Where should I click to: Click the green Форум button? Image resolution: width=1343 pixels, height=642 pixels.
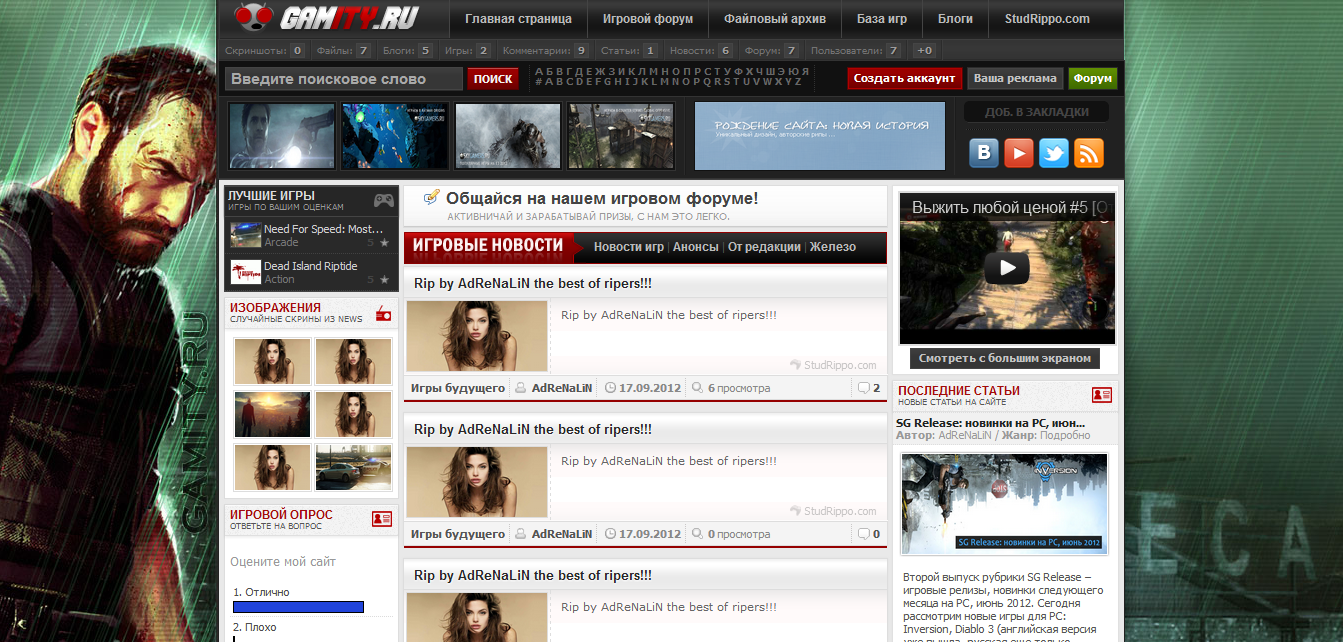click(x=1093, y=79)
